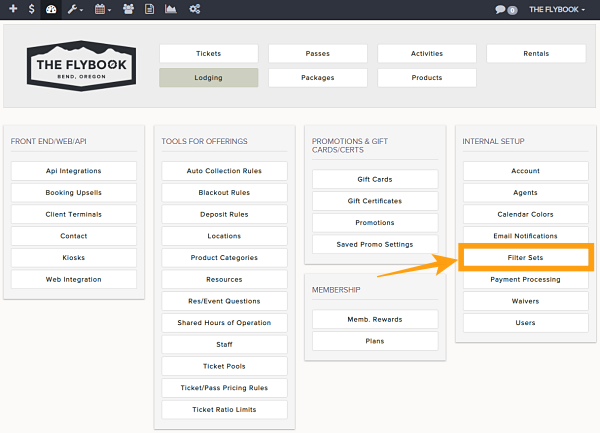Open Locations
Image resolution: width=600 pixels, height=433 pixels.
pos(224,236)
